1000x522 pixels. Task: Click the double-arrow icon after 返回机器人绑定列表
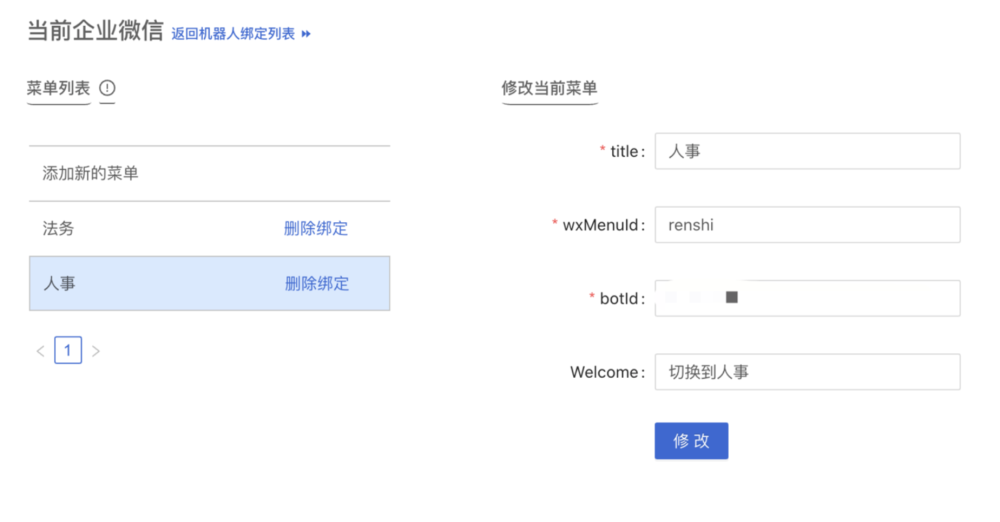point(306,34)
